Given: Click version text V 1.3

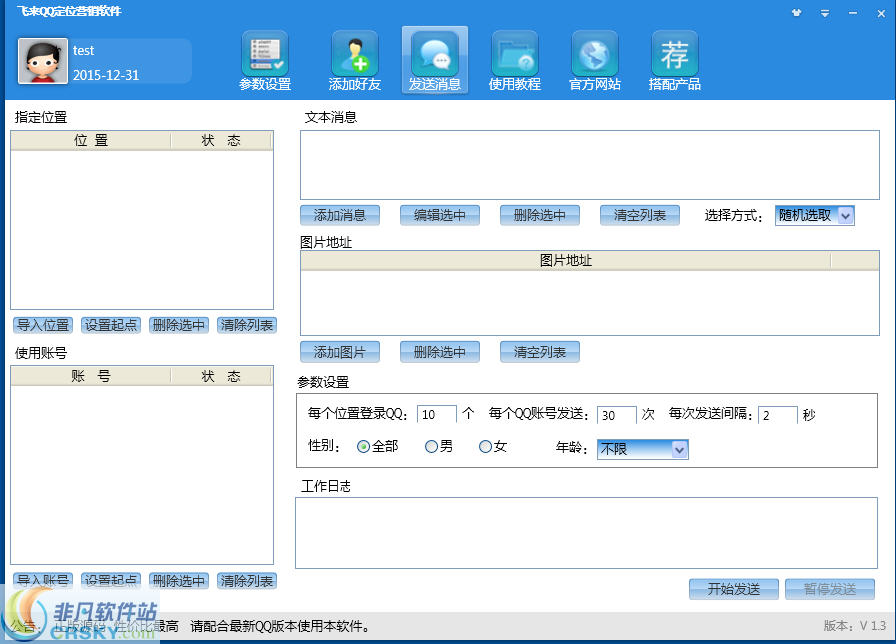Looking at the screenshot, I should coord(855,626).
